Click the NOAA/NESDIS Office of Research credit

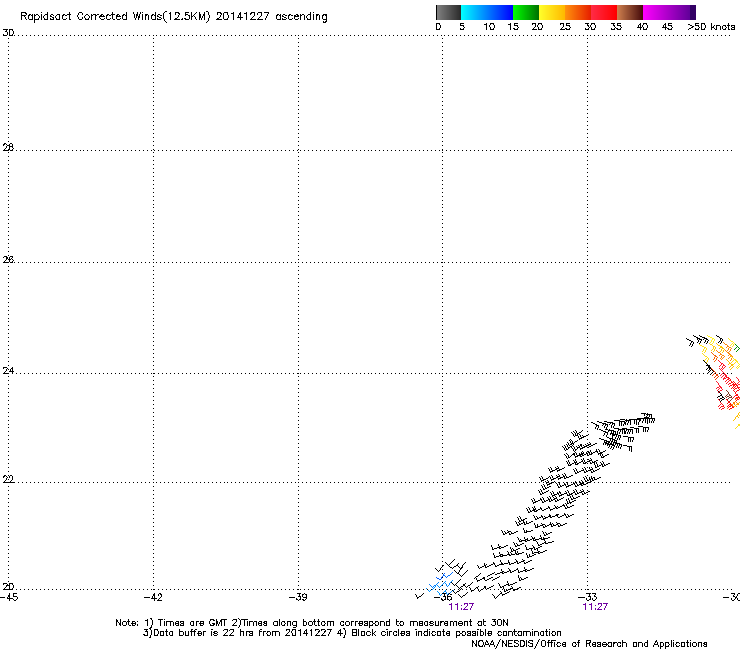[x=589, y=644]
